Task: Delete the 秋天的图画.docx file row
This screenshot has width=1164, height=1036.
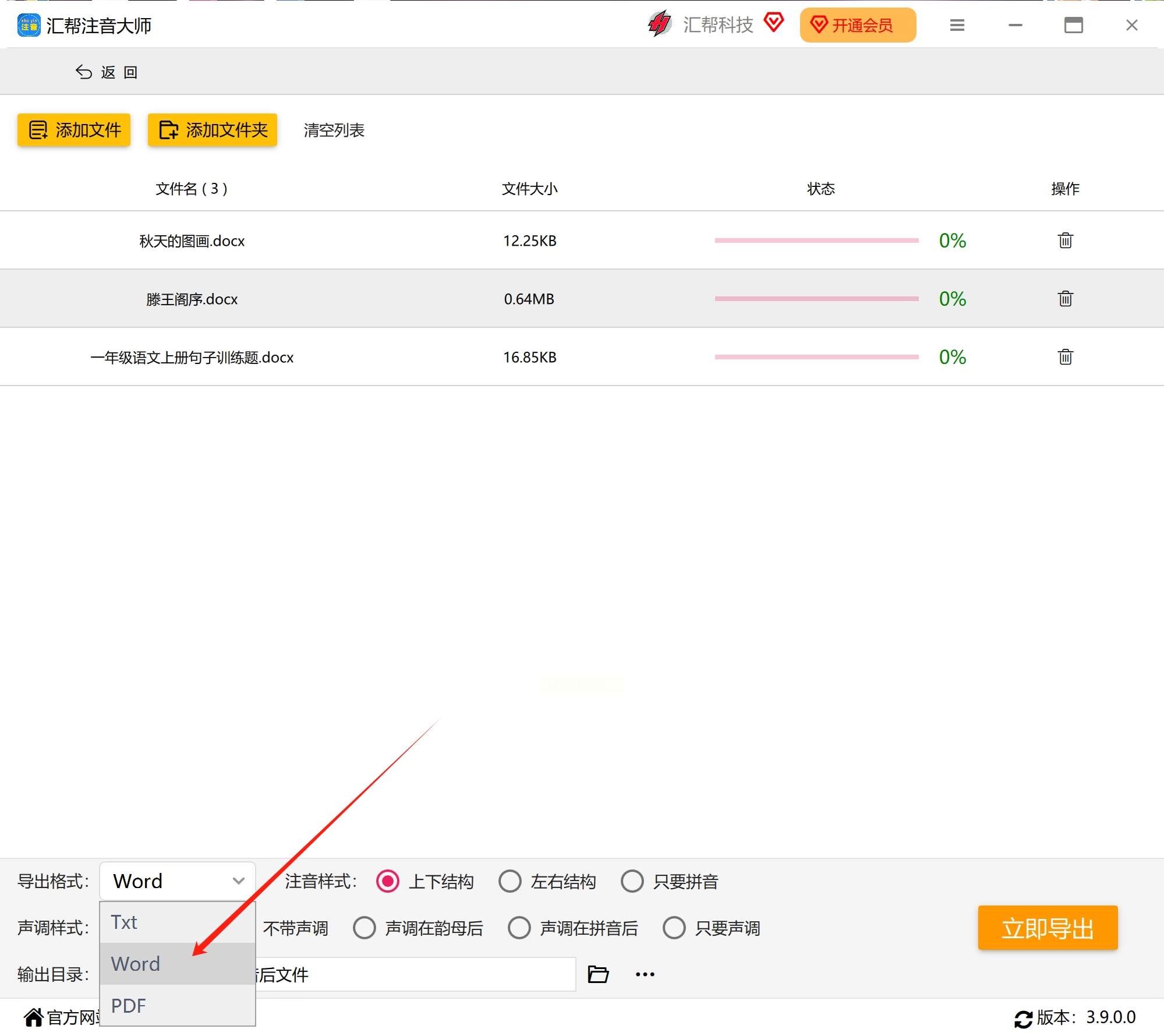Action: 1065,241
